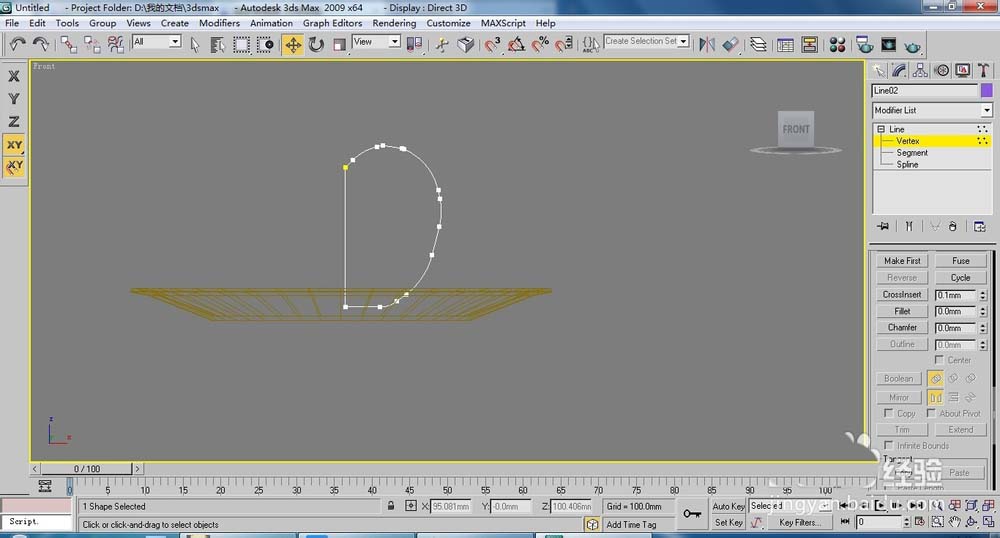
Task: Click the Fuse button
Action: click(x=960, y=261)
